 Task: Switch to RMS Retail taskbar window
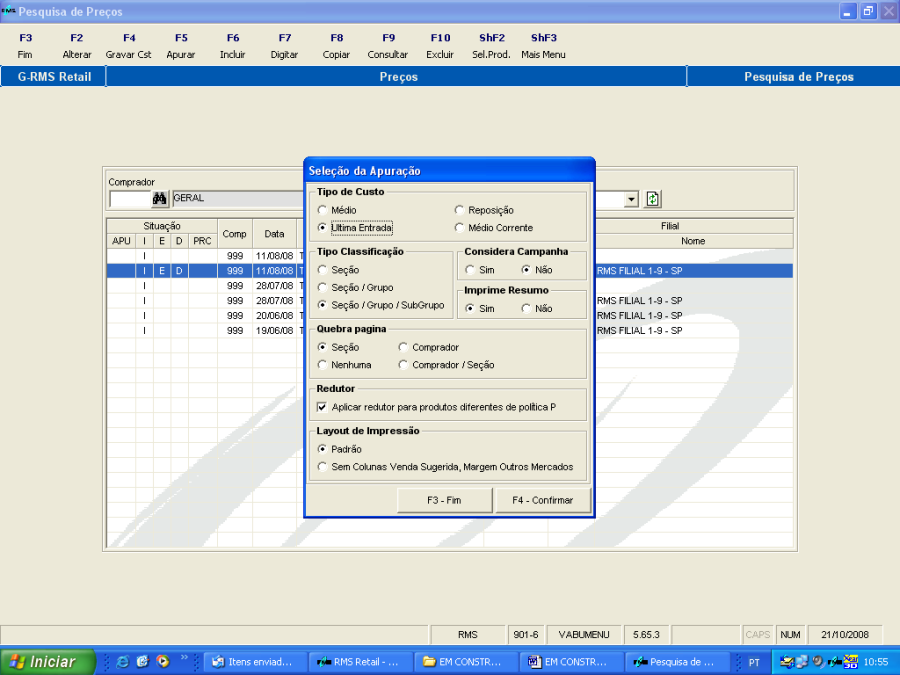(x=360, y=662)
